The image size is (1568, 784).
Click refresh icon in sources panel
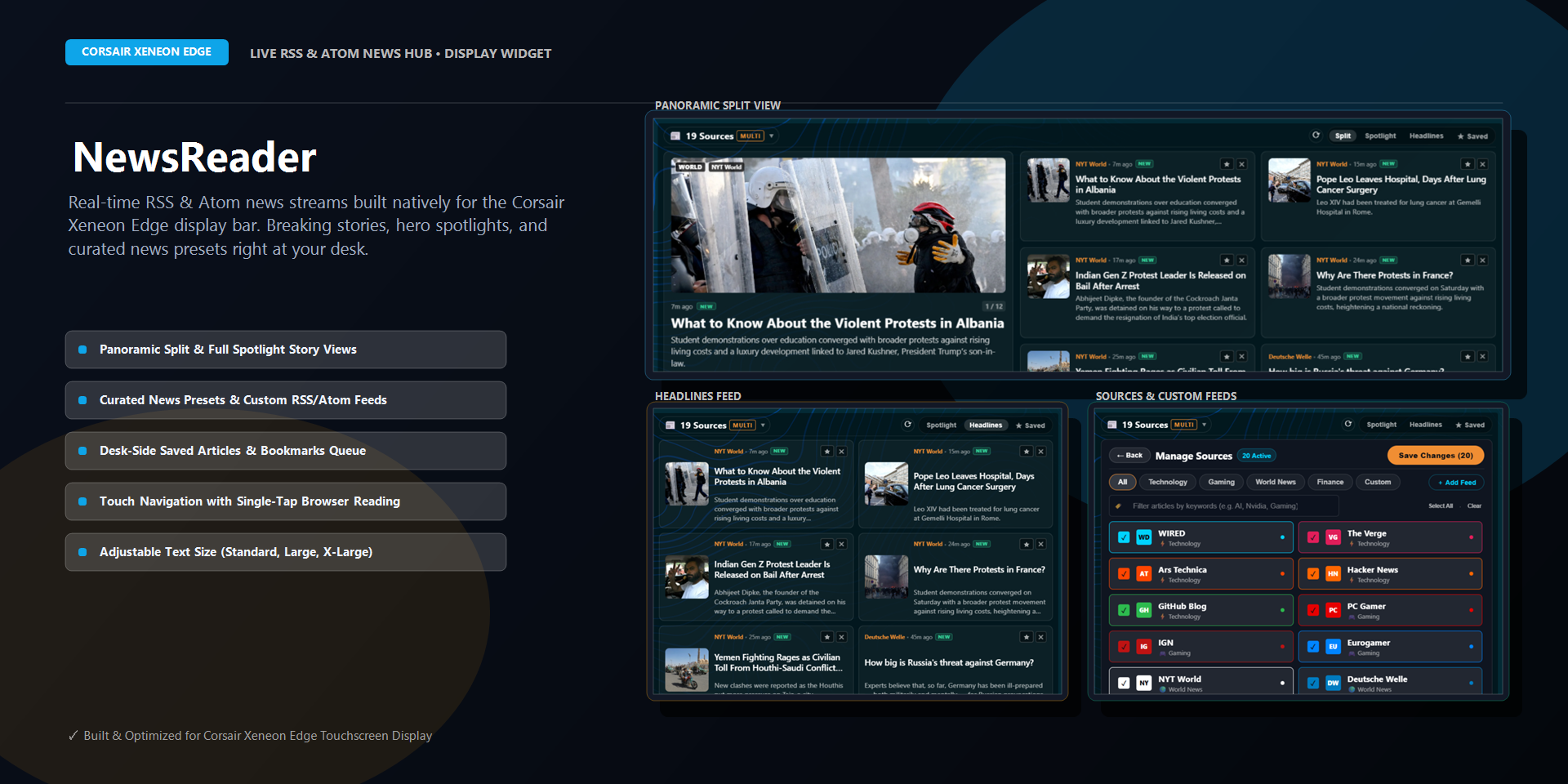click(x=1348, y=424)
